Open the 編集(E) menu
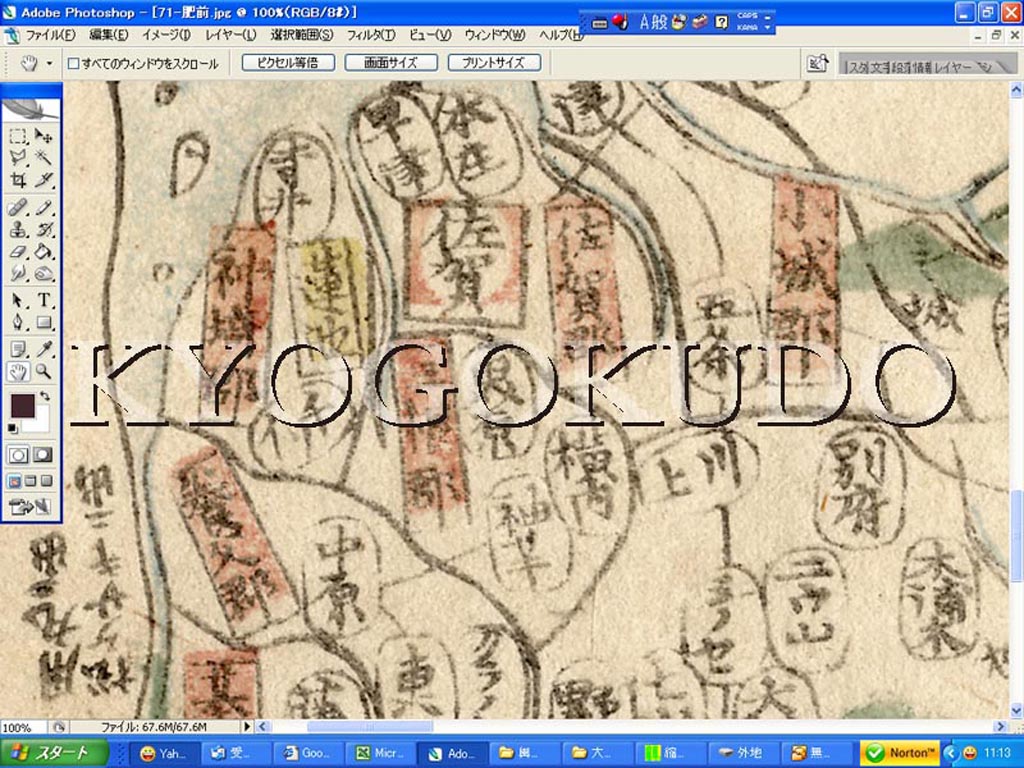1024x768 pixels. coord(108,35)
